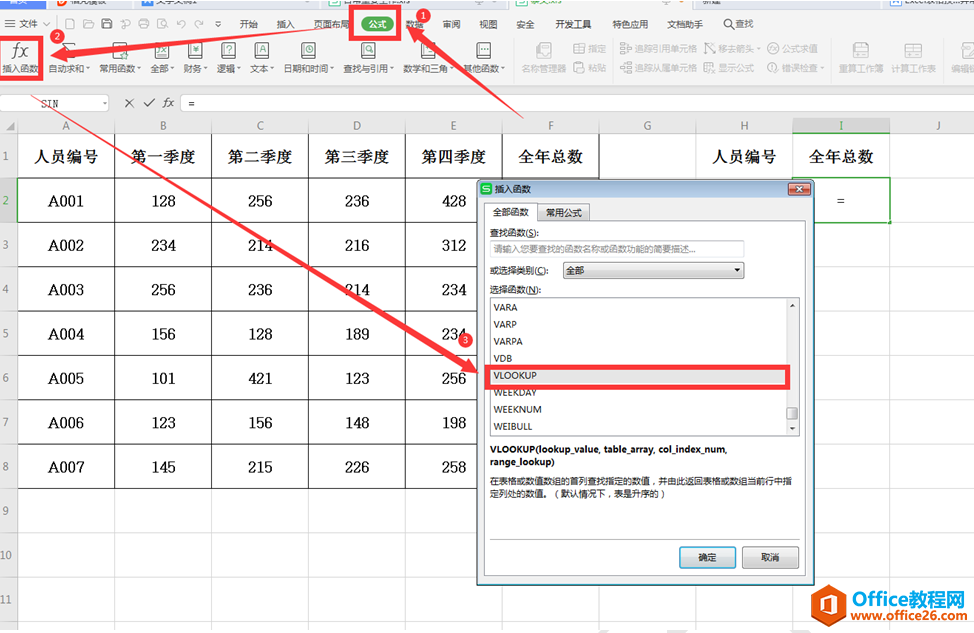Click Trace Precedents (追踪引用单元格)
Image resolution: width=974 pixels, height=633 pixels.
658,48
